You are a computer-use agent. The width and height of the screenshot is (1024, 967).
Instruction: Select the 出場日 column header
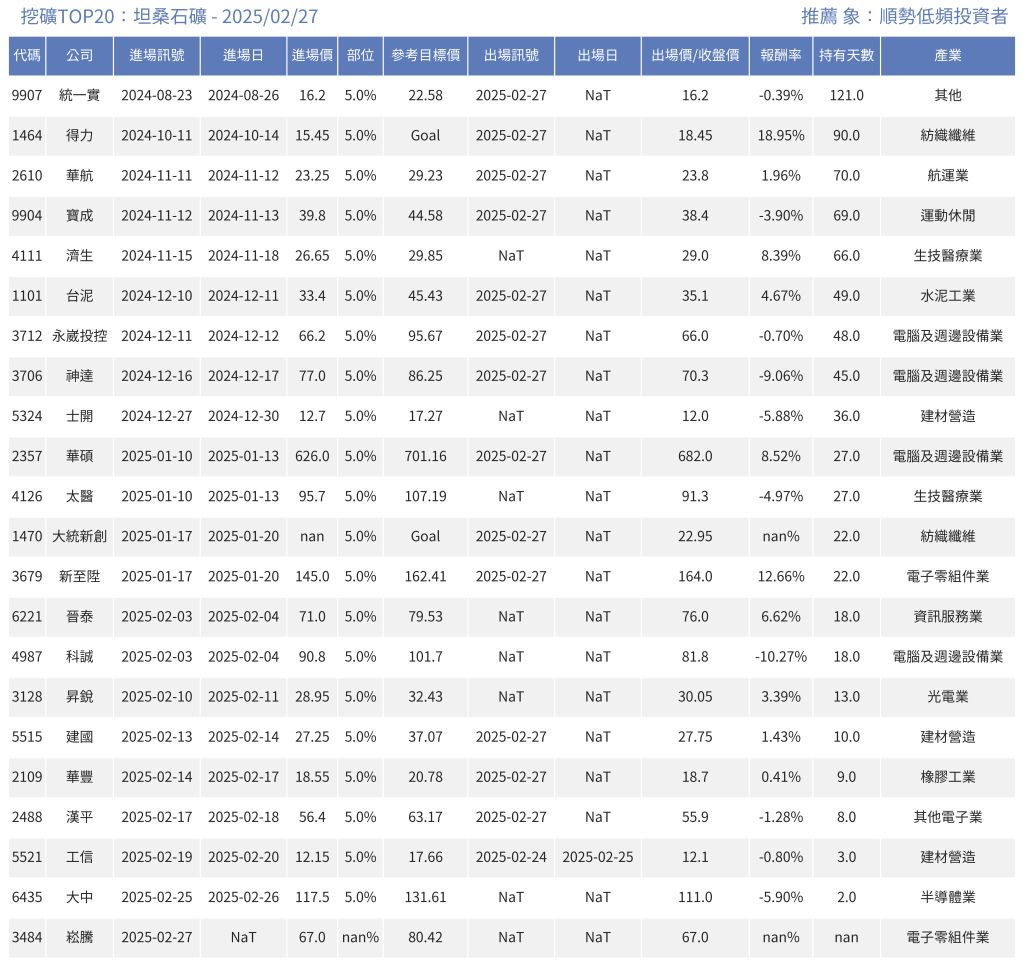(598, 55)
